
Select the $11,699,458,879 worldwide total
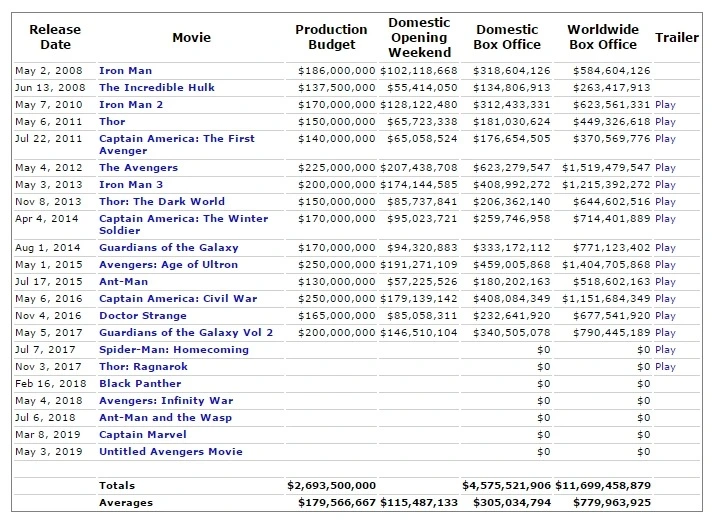pos(603,486)
